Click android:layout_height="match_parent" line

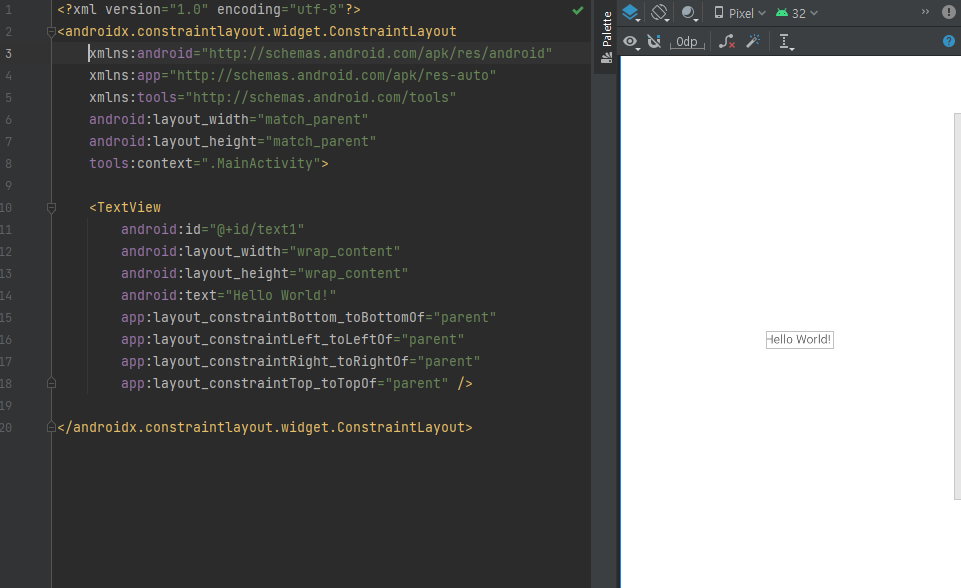tap(232, 142)
